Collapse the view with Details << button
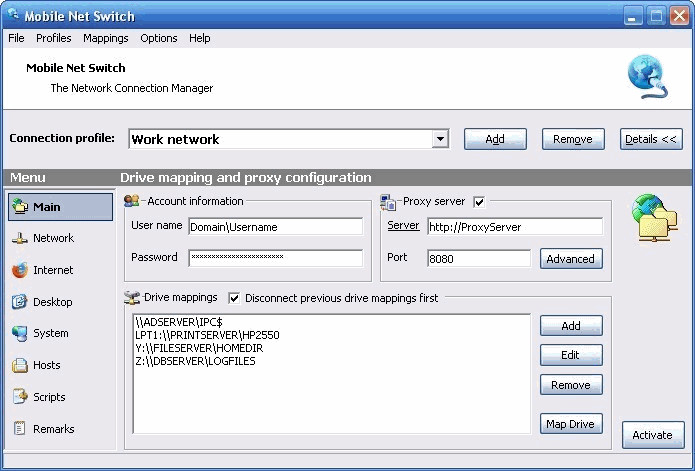The width and height of the screenshot is (695, 471). click(651, 139)
